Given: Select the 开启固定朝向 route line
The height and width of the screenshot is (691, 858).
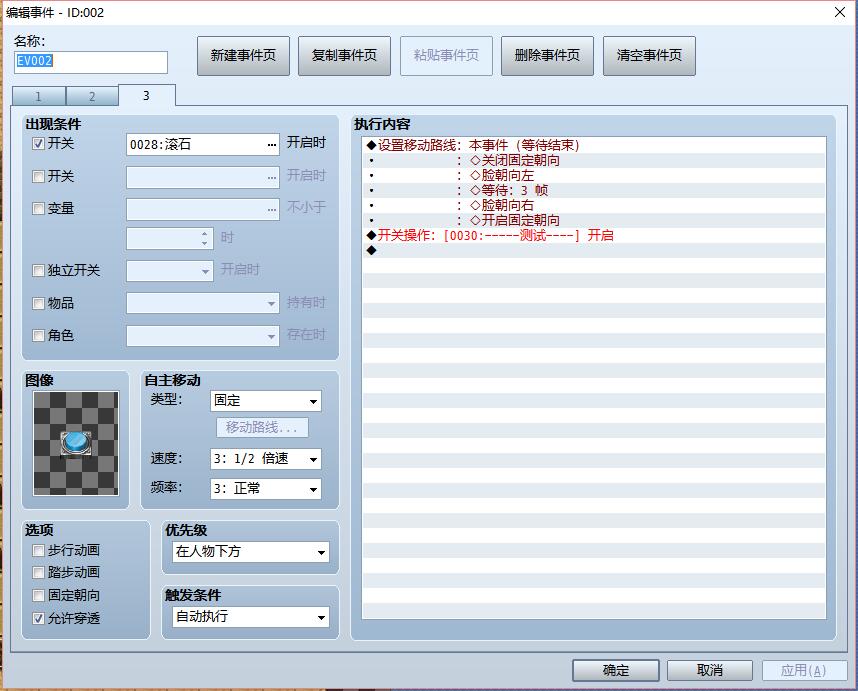Looking at the screenshot, I should click(x=594, y=220).
